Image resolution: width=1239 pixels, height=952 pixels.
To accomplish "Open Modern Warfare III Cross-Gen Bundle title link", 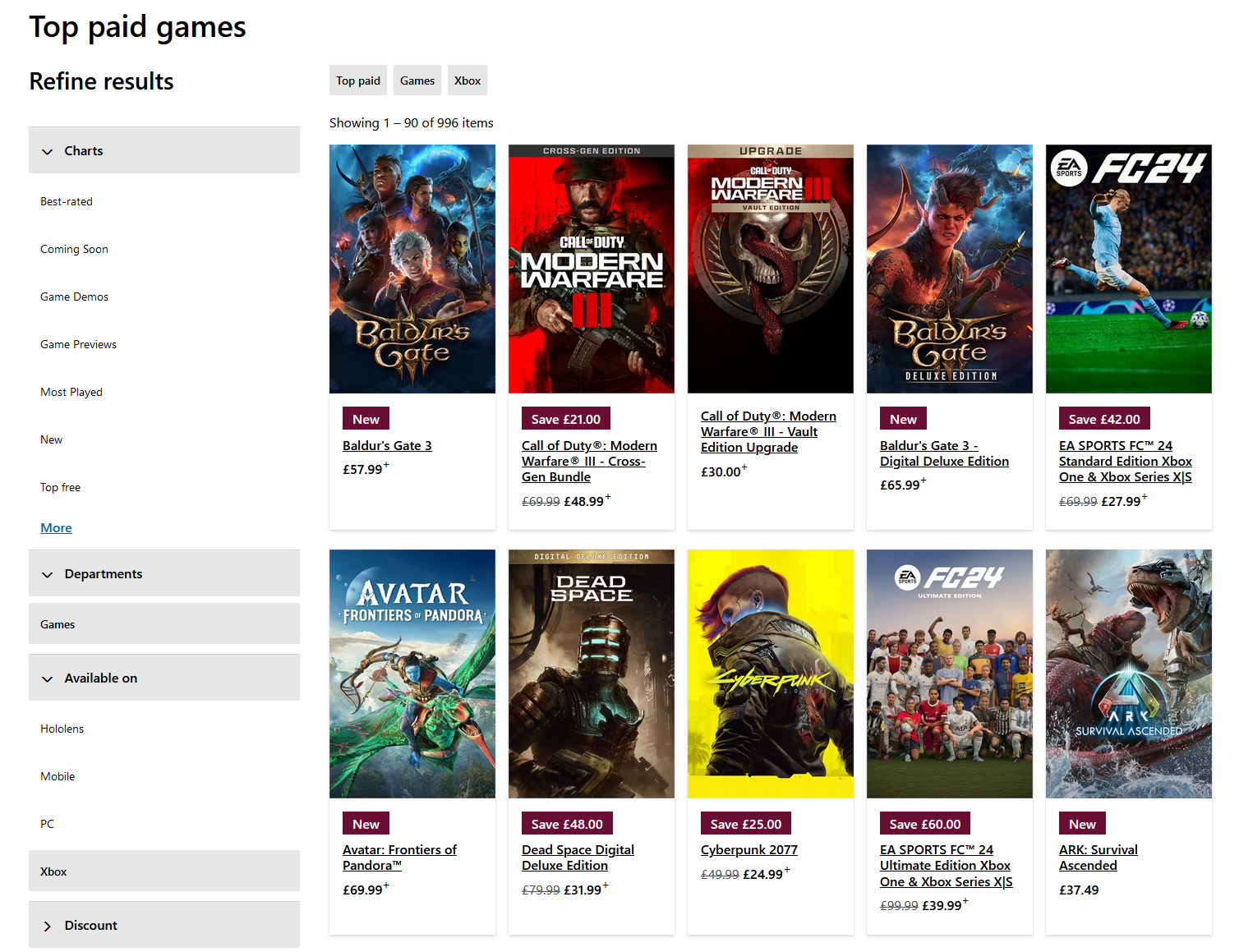I will coord(589,461).
